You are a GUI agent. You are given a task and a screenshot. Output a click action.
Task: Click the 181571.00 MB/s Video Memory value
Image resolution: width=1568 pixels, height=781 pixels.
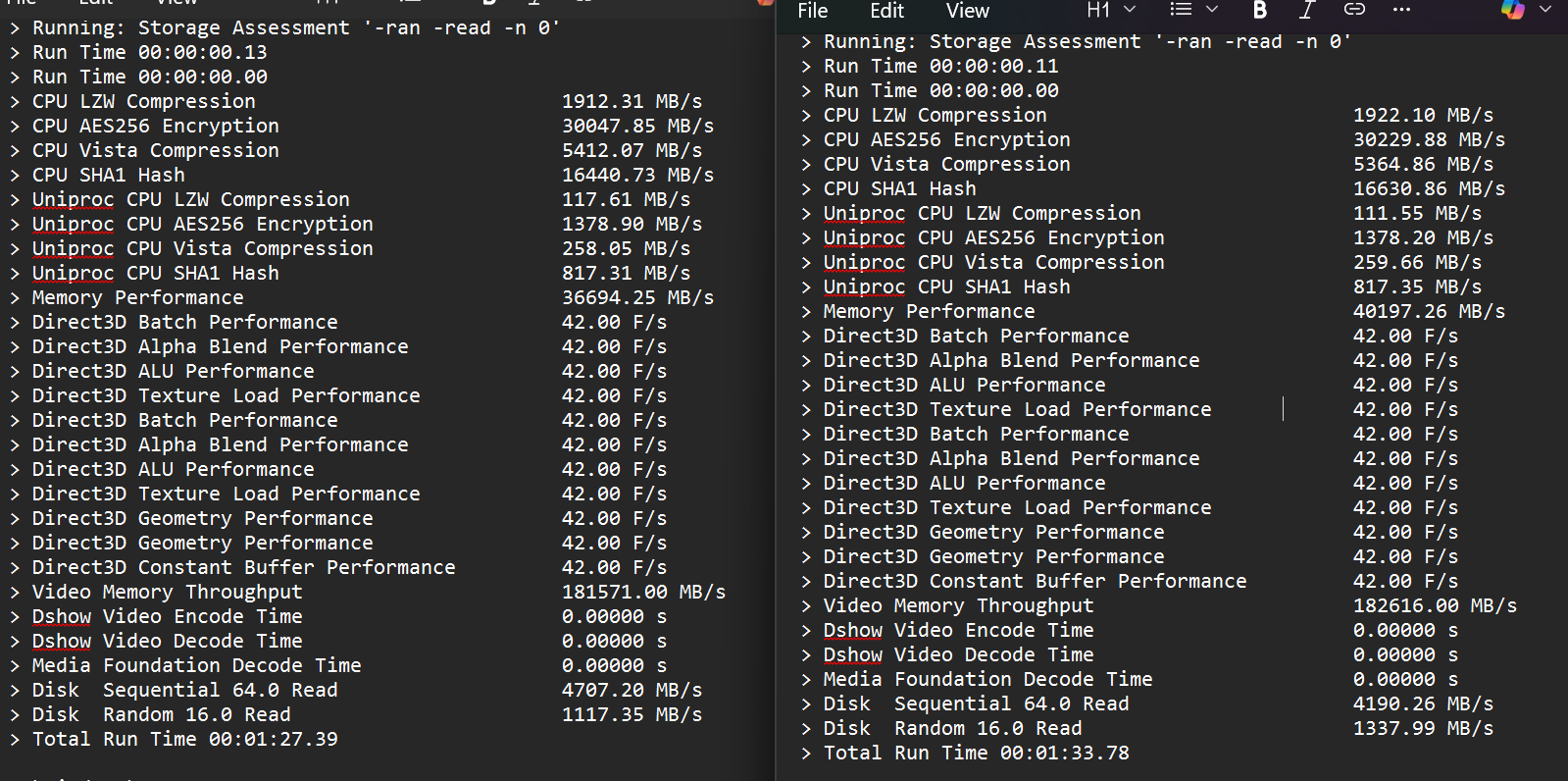(643, 592)
